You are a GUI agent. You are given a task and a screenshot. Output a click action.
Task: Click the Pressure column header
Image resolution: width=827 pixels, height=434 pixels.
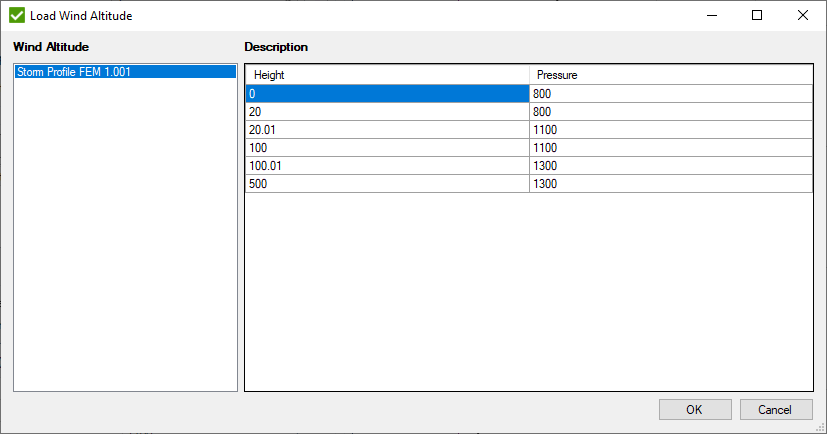(x=670, y=75)
